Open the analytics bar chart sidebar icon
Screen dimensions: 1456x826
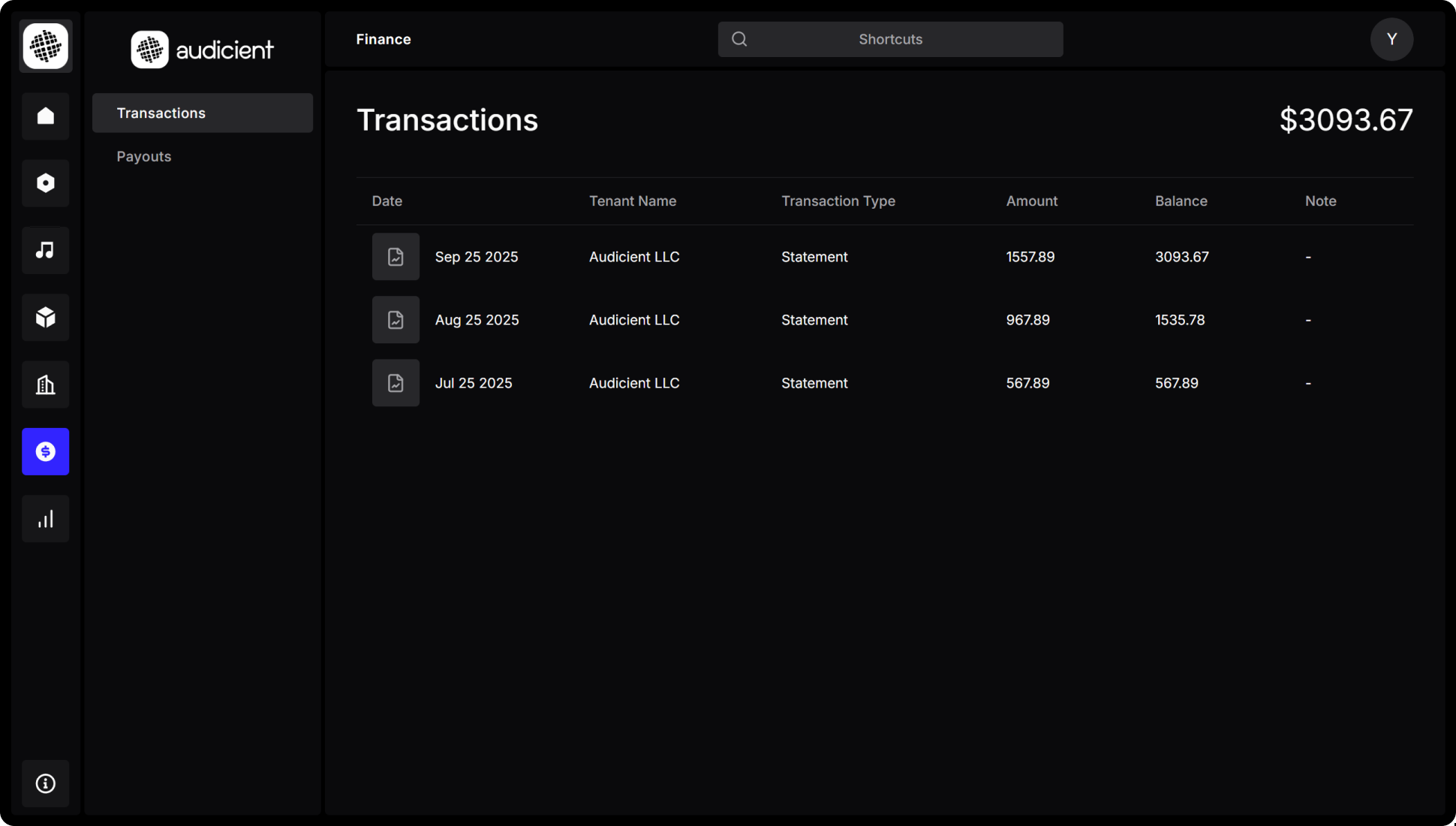pos(45,518)
